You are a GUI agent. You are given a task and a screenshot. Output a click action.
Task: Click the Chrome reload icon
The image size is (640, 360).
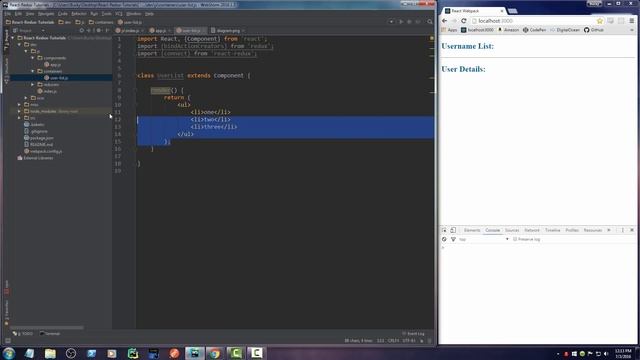464,21
